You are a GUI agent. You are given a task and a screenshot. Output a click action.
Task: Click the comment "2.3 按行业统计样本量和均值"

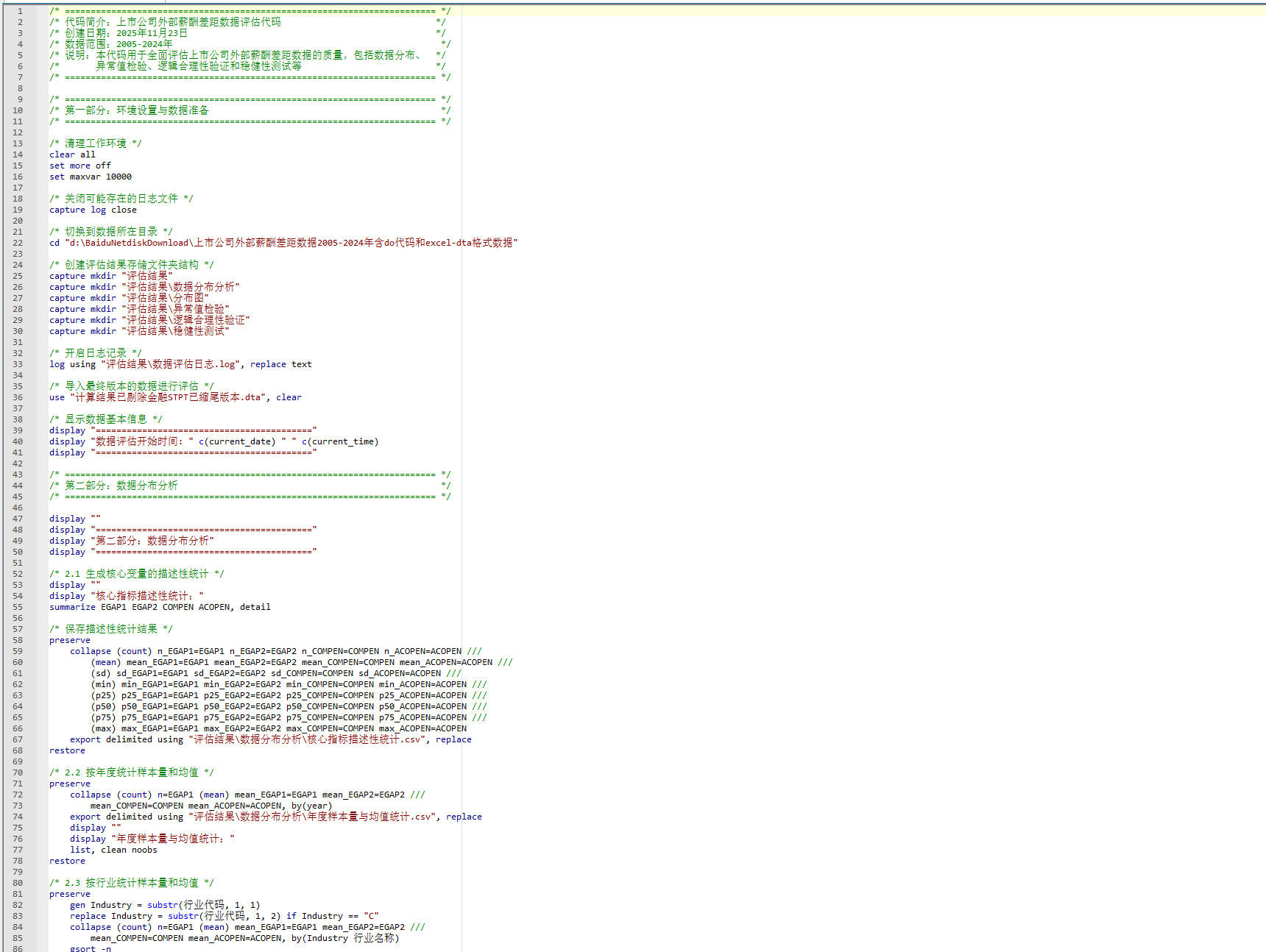point(132,883)
